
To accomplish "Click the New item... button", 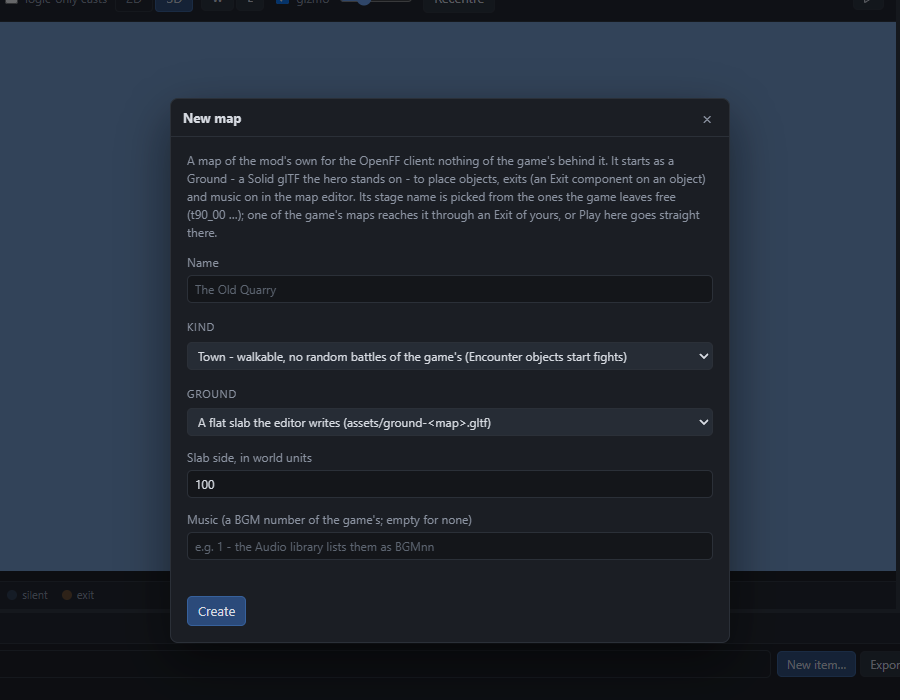I will click(816, 664).
